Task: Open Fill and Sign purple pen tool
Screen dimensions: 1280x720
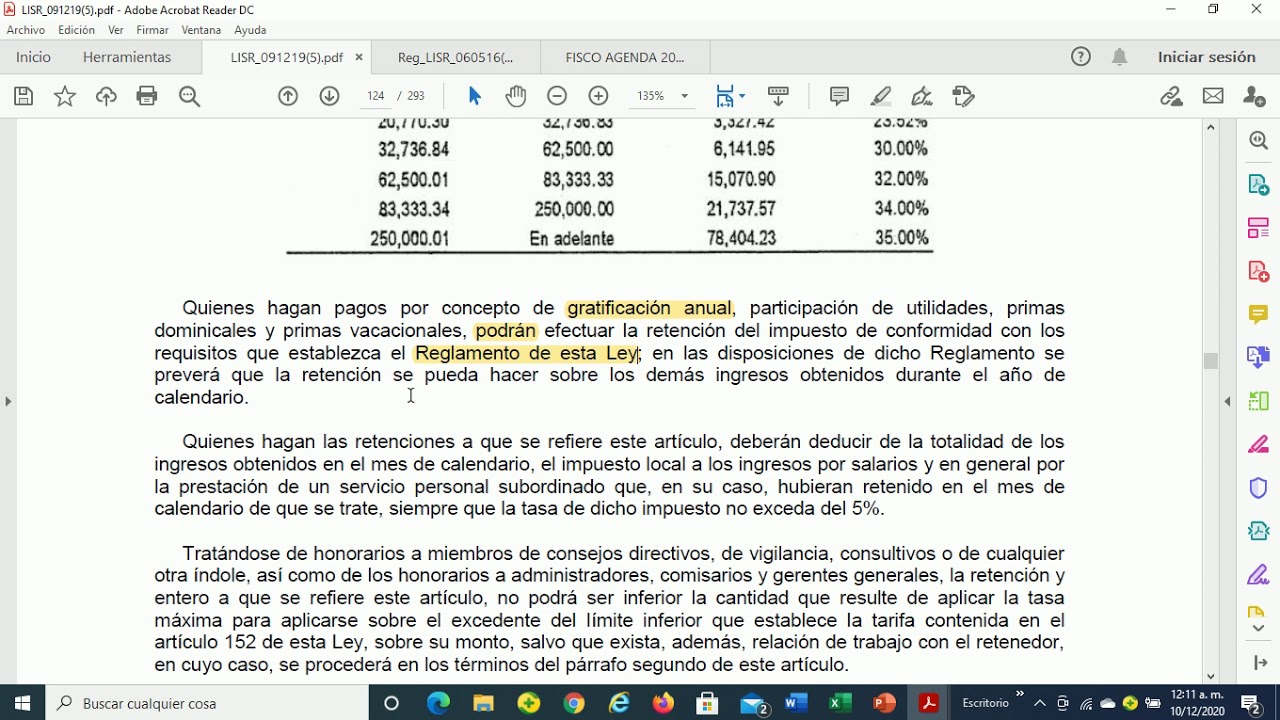Action: (x=1259, y=575)
